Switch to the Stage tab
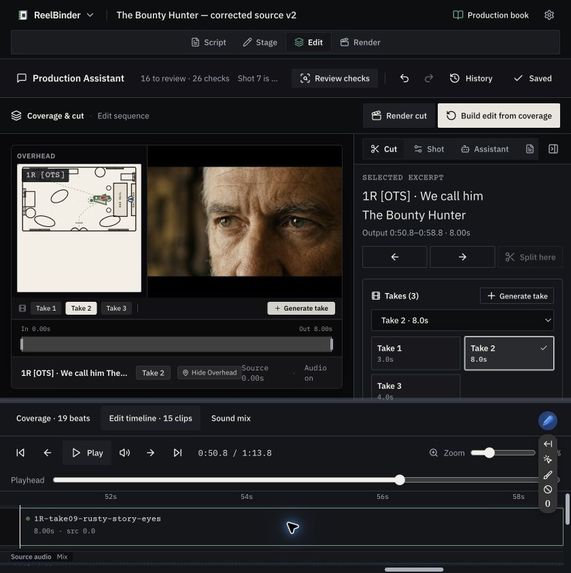571x573 pixels. [x=260, y=42]
